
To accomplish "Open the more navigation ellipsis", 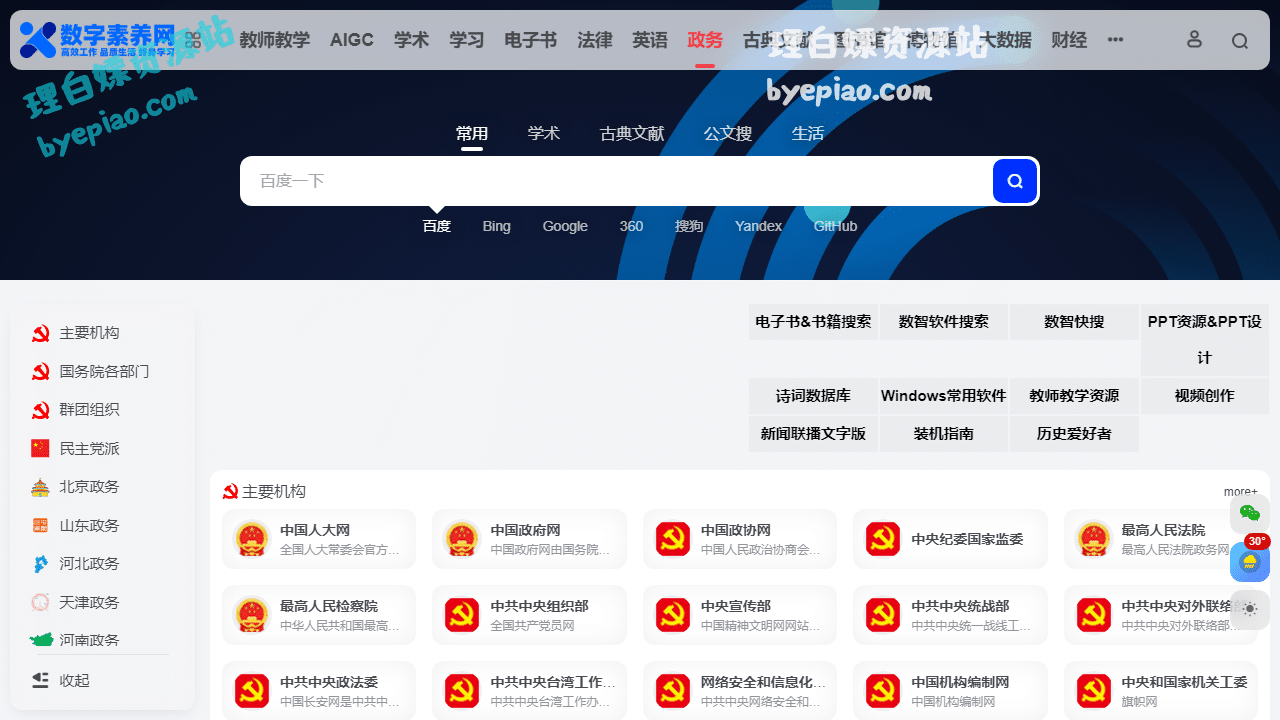I will click(1116, 40).
